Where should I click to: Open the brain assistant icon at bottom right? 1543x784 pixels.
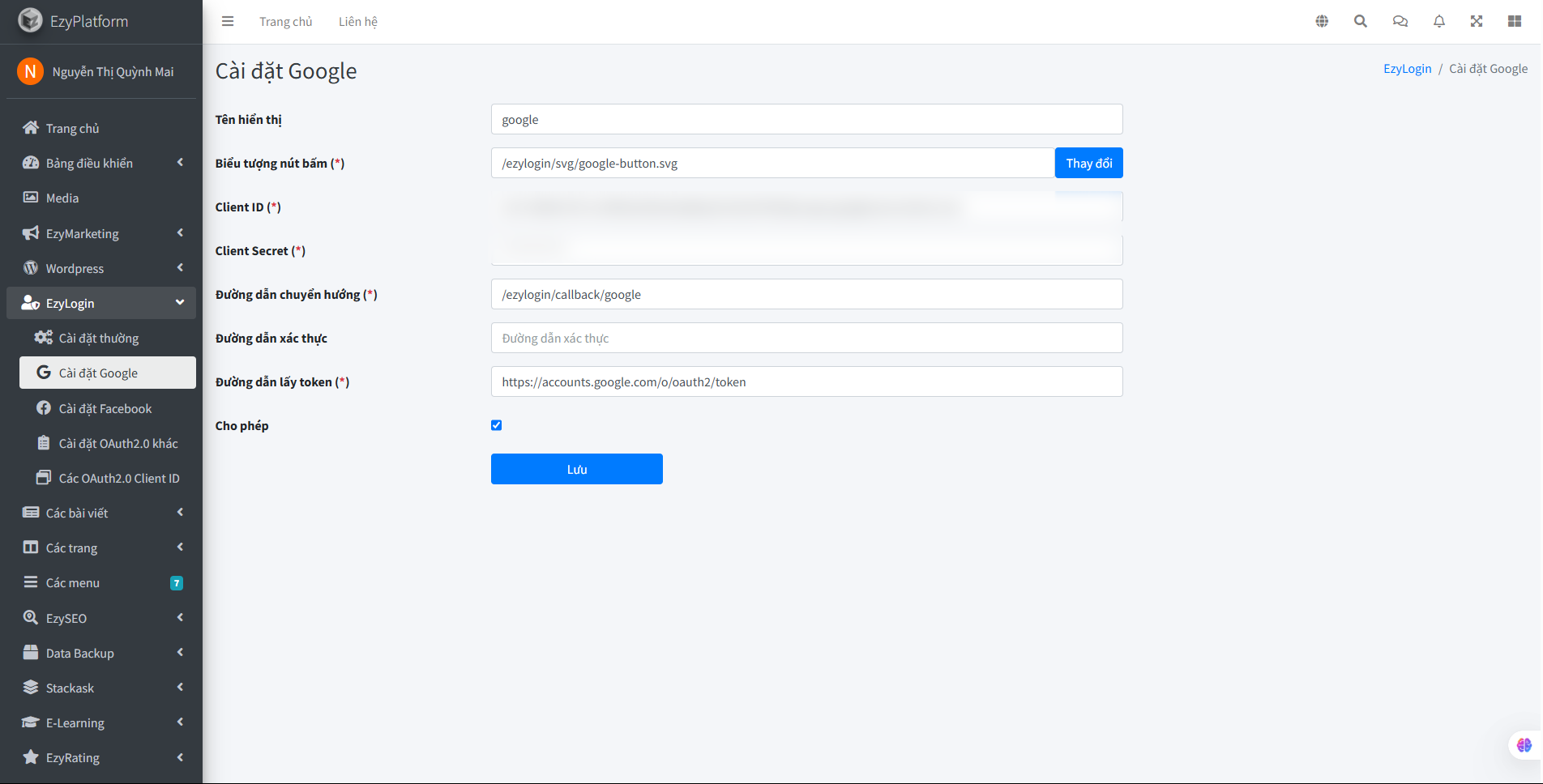click(1524, 744)
